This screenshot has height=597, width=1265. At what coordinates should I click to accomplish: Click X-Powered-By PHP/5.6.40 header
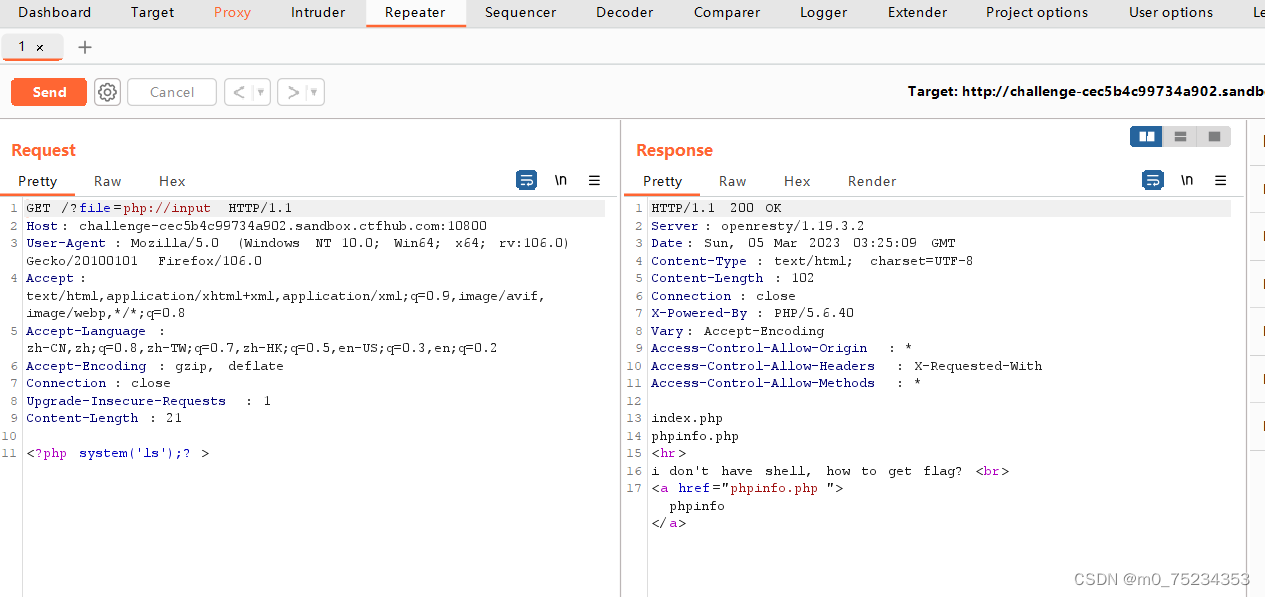point(752,313)
